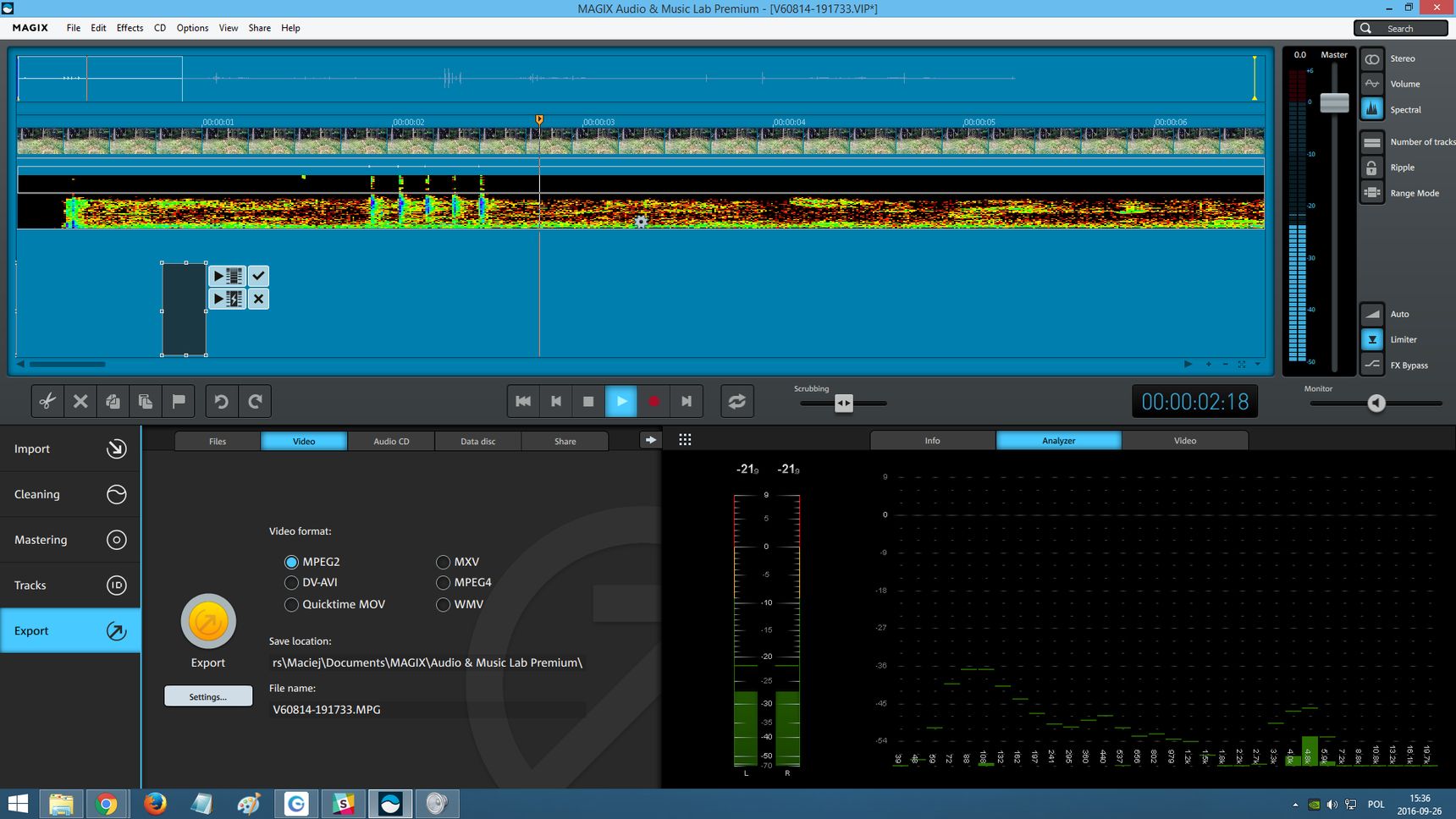
Task: Toggle the Range Mode icon
Action: [1372, 193]
